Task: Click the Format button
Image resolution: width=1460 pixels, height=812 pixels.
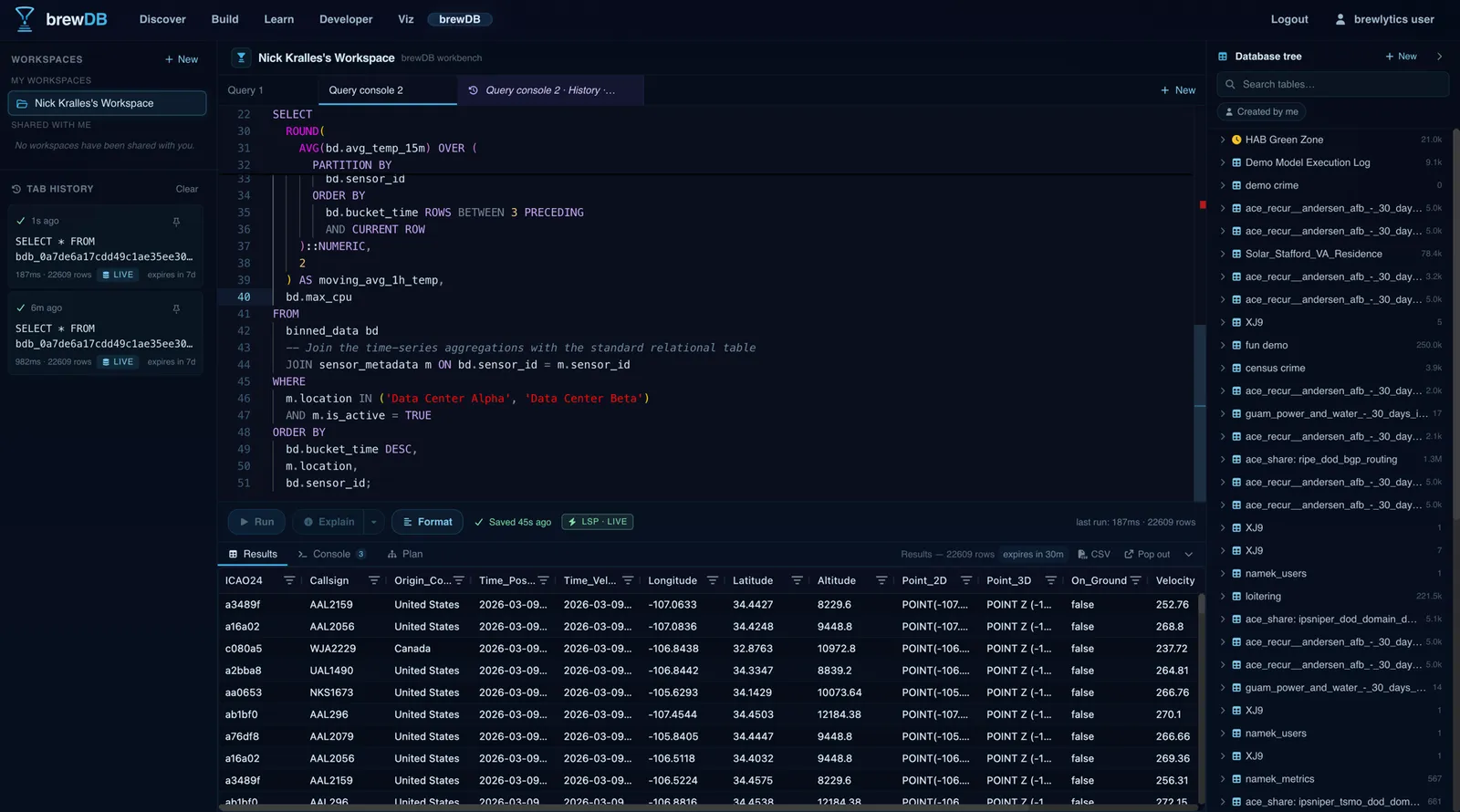Action: pos(427,522)
